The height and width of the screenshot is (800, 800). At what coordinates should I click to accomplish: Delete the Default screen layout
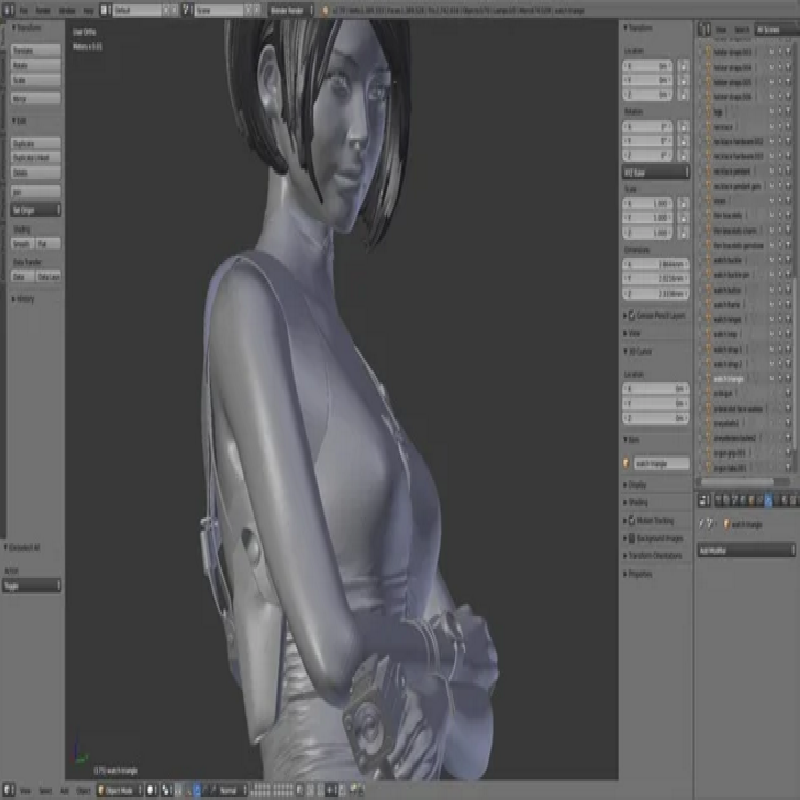174,10
